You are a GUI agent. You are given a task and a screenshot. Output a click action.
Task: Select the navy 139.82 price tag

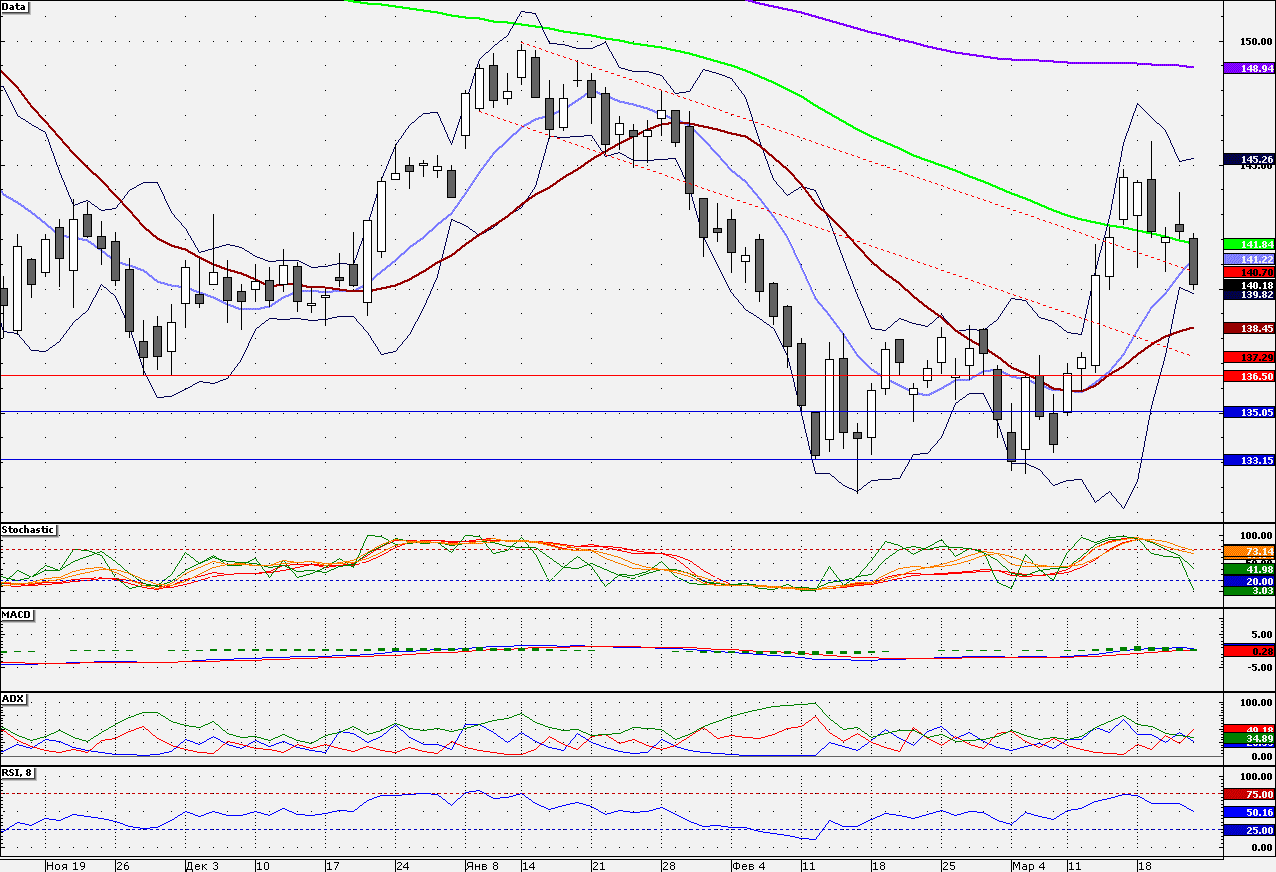click(1248, 295)
